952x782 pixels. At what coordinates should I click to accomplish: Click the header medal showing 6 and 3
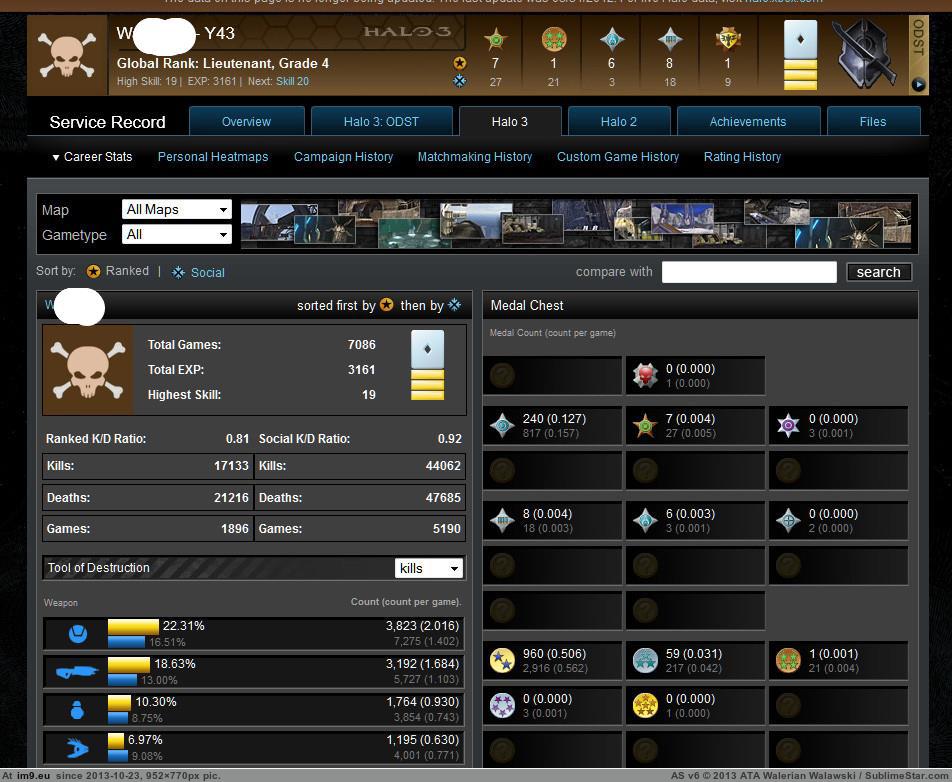click(611, 39)
